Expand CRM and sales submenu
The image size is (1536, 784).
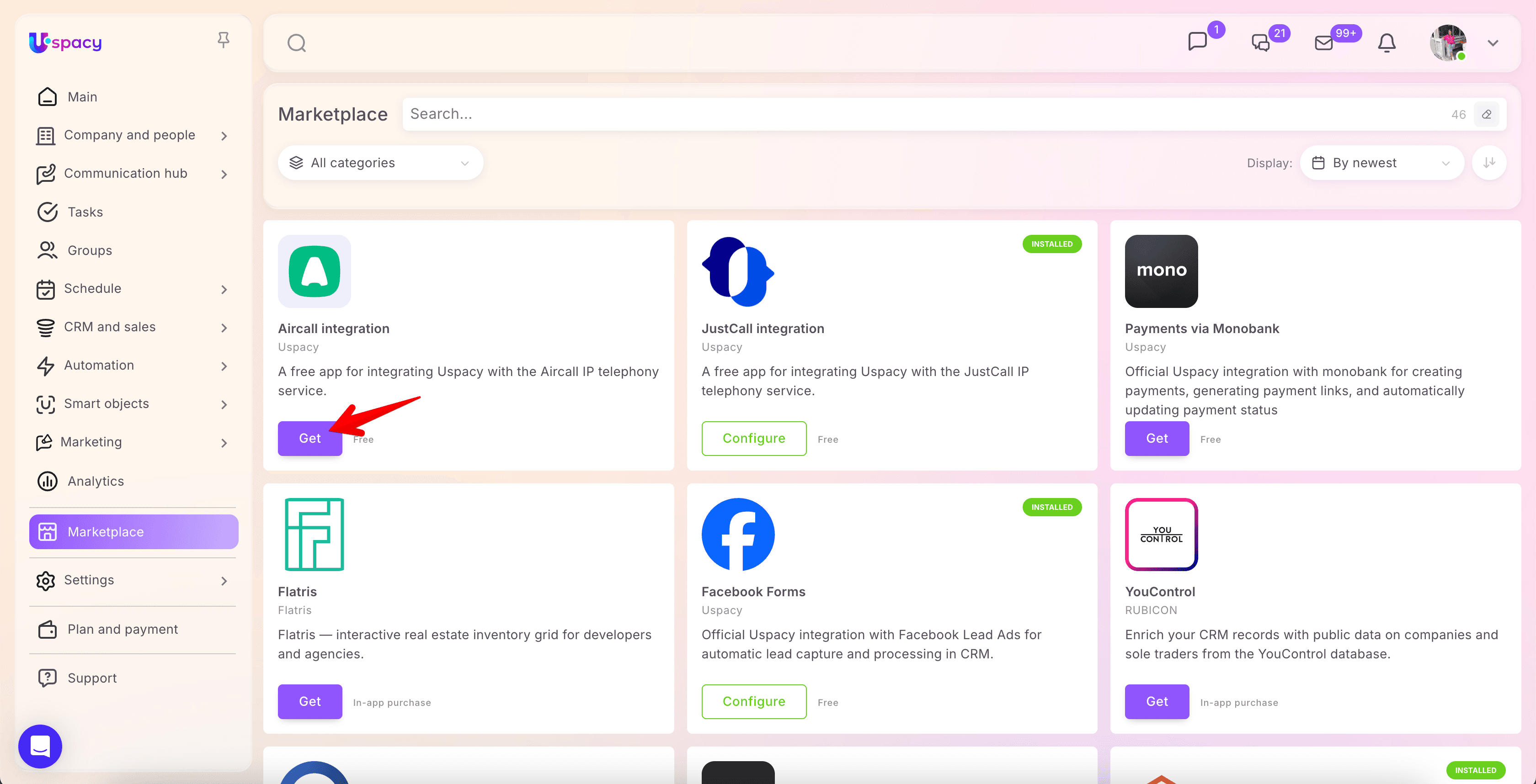tap(224, 328)
